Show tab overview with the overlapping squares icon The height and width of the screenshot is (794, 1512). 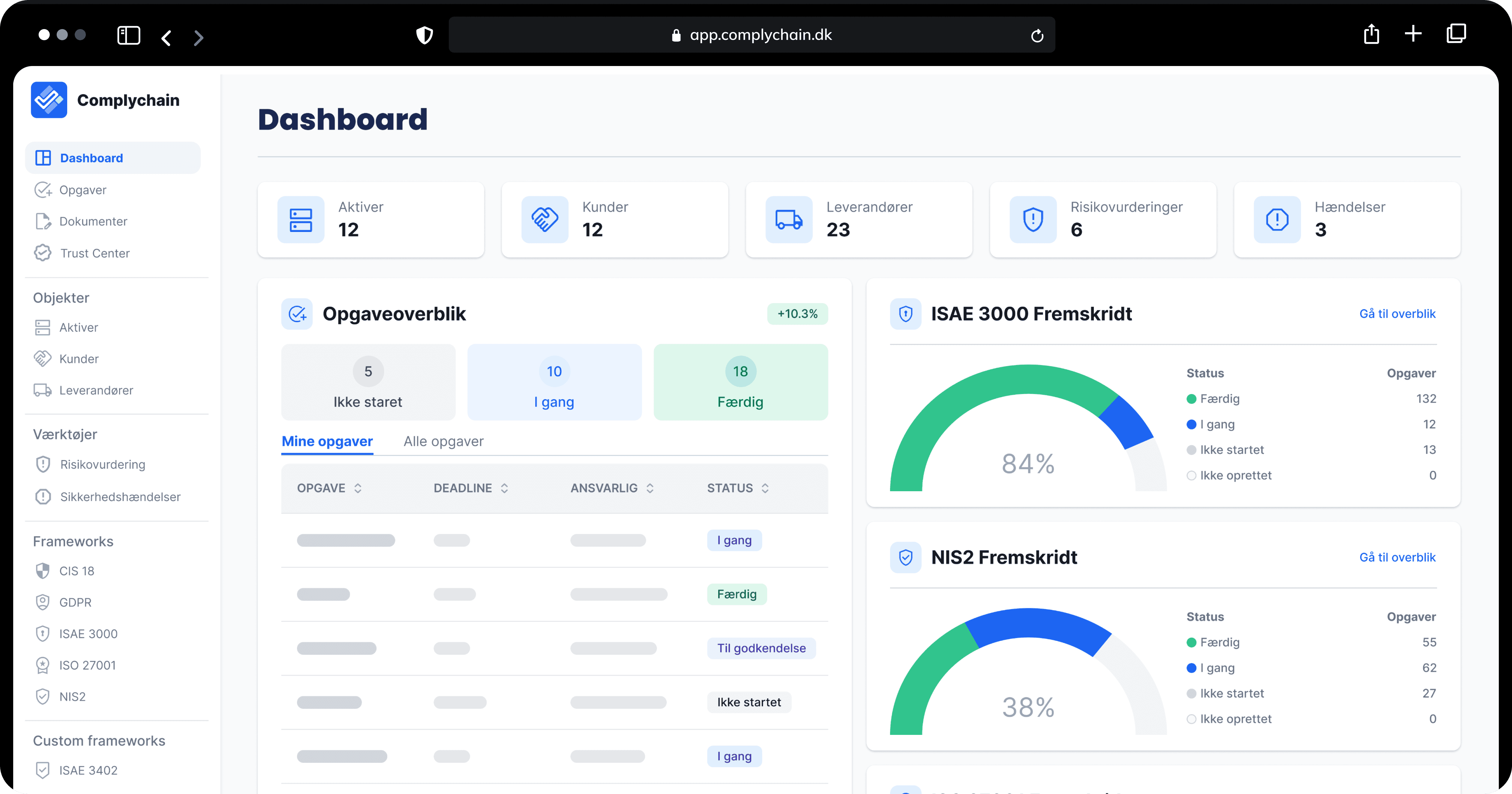(1456, 34)
